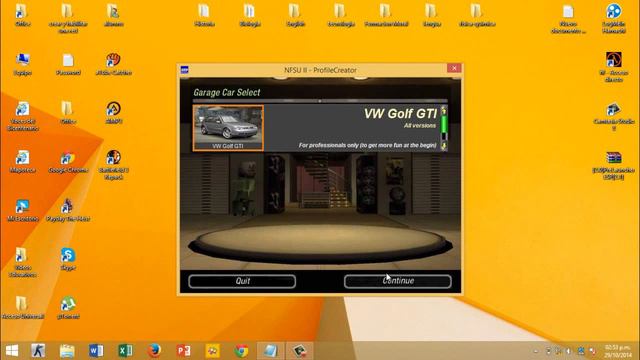The image size is (640, 360).
Task: Launch Firefox from the taskbar
Action: [154, 351]
